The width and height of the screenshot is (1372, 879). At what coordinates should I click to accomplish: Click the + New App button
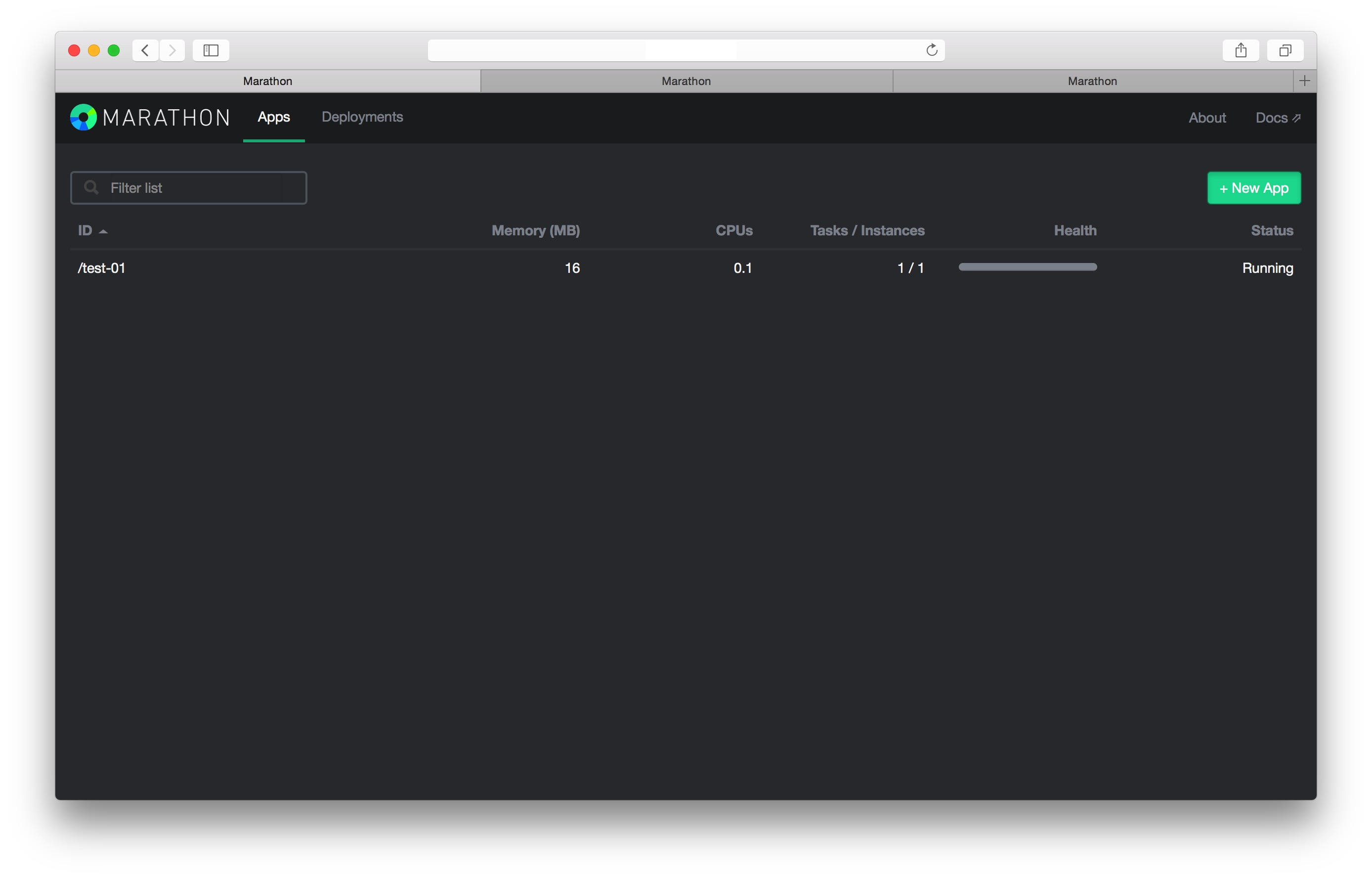[x=1254, y=188]
